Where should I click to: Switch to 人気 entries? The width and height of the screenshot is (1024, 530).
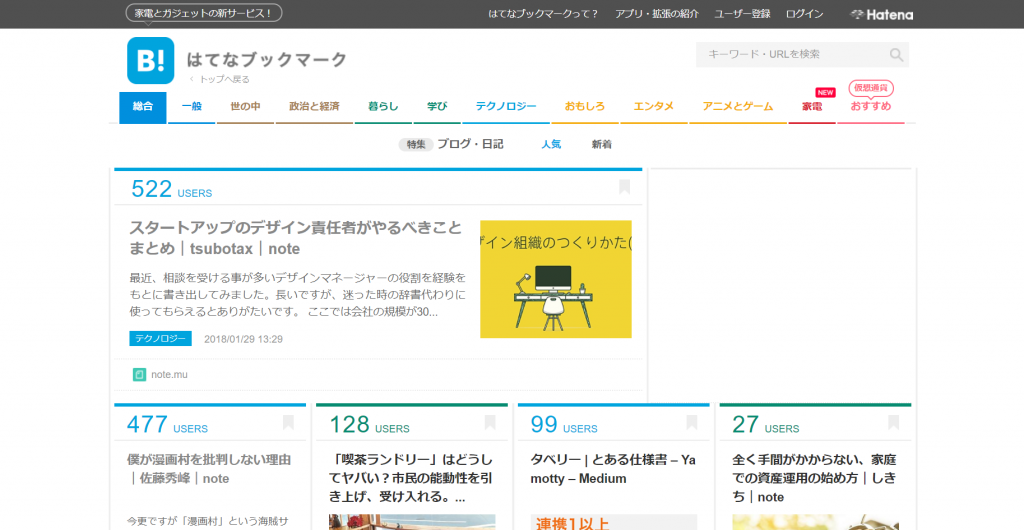coord(551,145)
